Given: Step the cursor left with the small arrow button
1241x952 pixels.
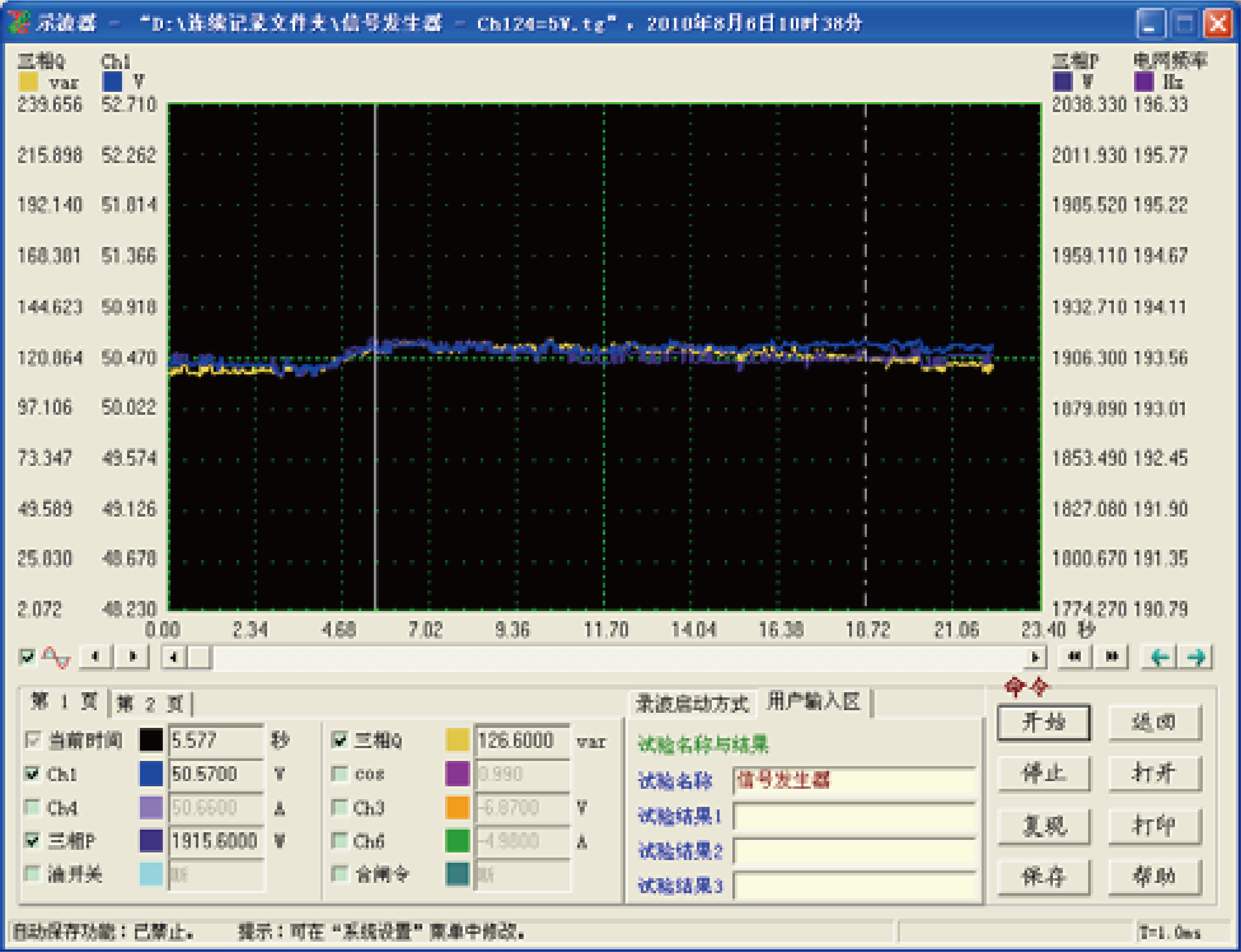Looking at the screenshot, I should [96, 657].
